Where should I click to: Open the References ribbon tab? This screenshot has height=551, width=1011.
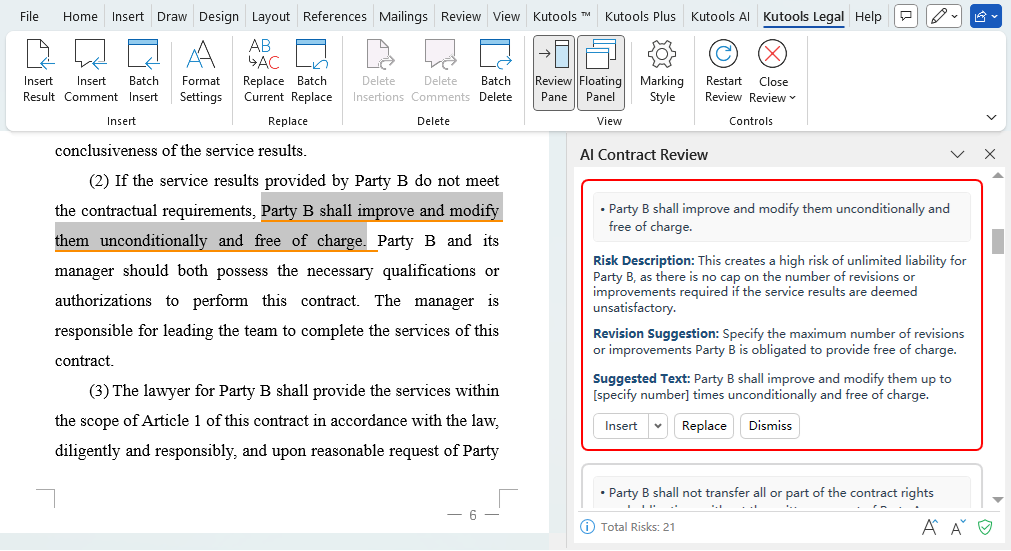(334, 17)
